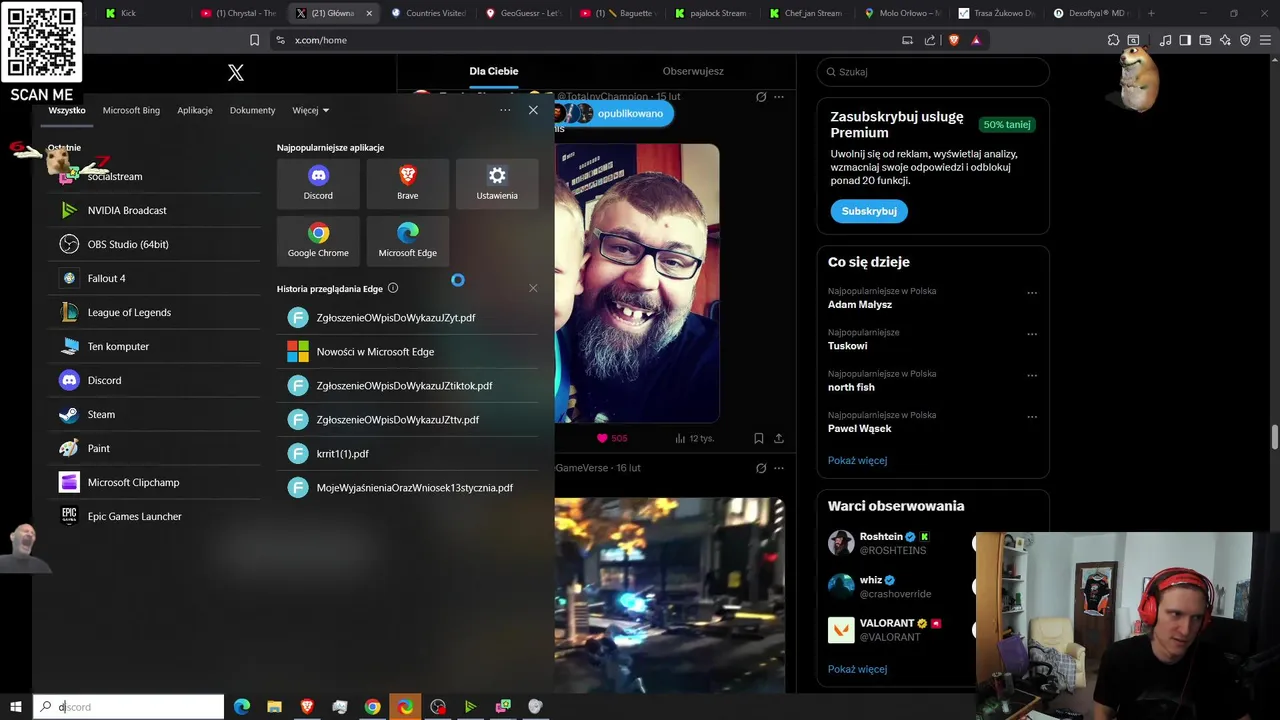The width and height of the screenshot is (1280, 720).
Task: Open Paint in the recent list
Action: [x=154, y=448]
